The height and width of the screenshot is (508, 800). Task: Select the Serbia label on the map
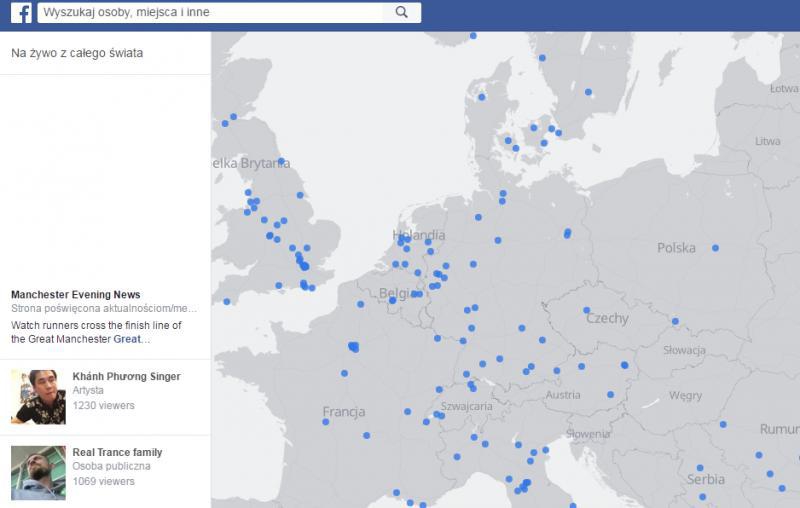pyautogui.click(x=706, y=480)
